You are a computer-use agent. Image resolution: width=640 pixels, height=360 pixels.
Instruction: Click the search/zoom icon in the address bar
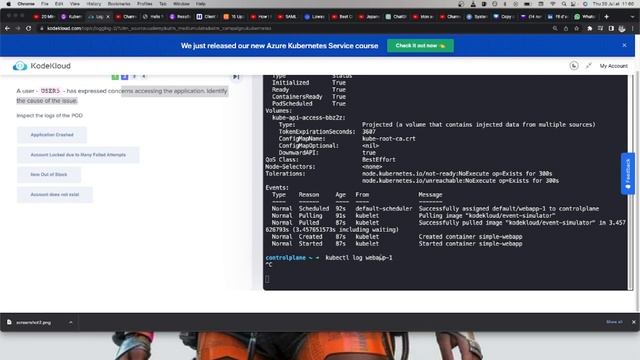point(555,29)
